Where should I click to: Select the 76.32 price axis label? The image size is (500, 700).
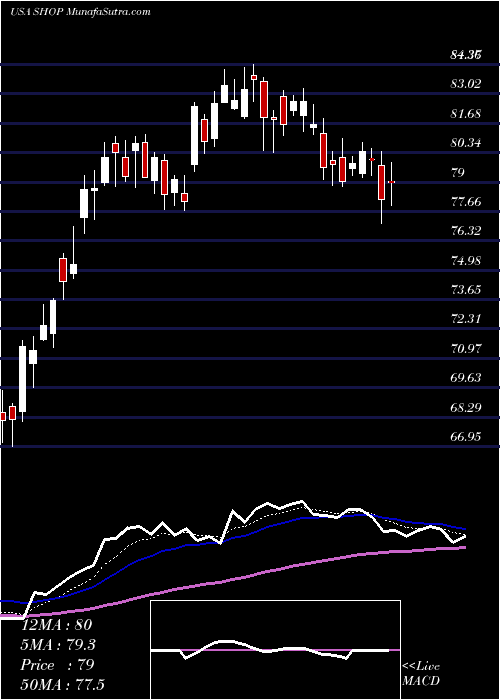click(466, 231)
